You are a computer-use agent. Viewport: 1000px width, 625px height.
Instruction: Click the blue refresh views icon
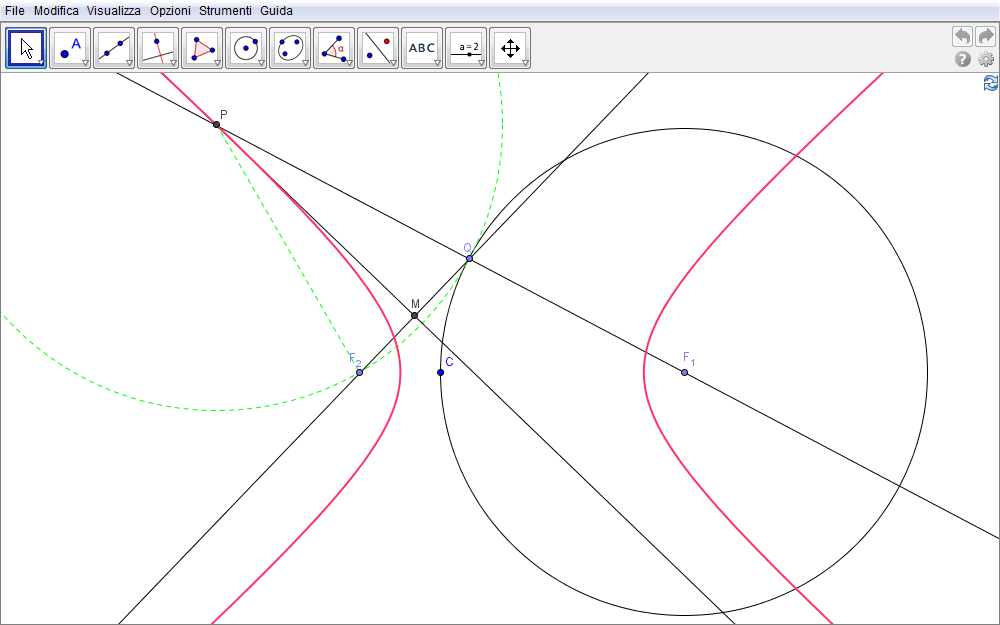pos(991,83)
